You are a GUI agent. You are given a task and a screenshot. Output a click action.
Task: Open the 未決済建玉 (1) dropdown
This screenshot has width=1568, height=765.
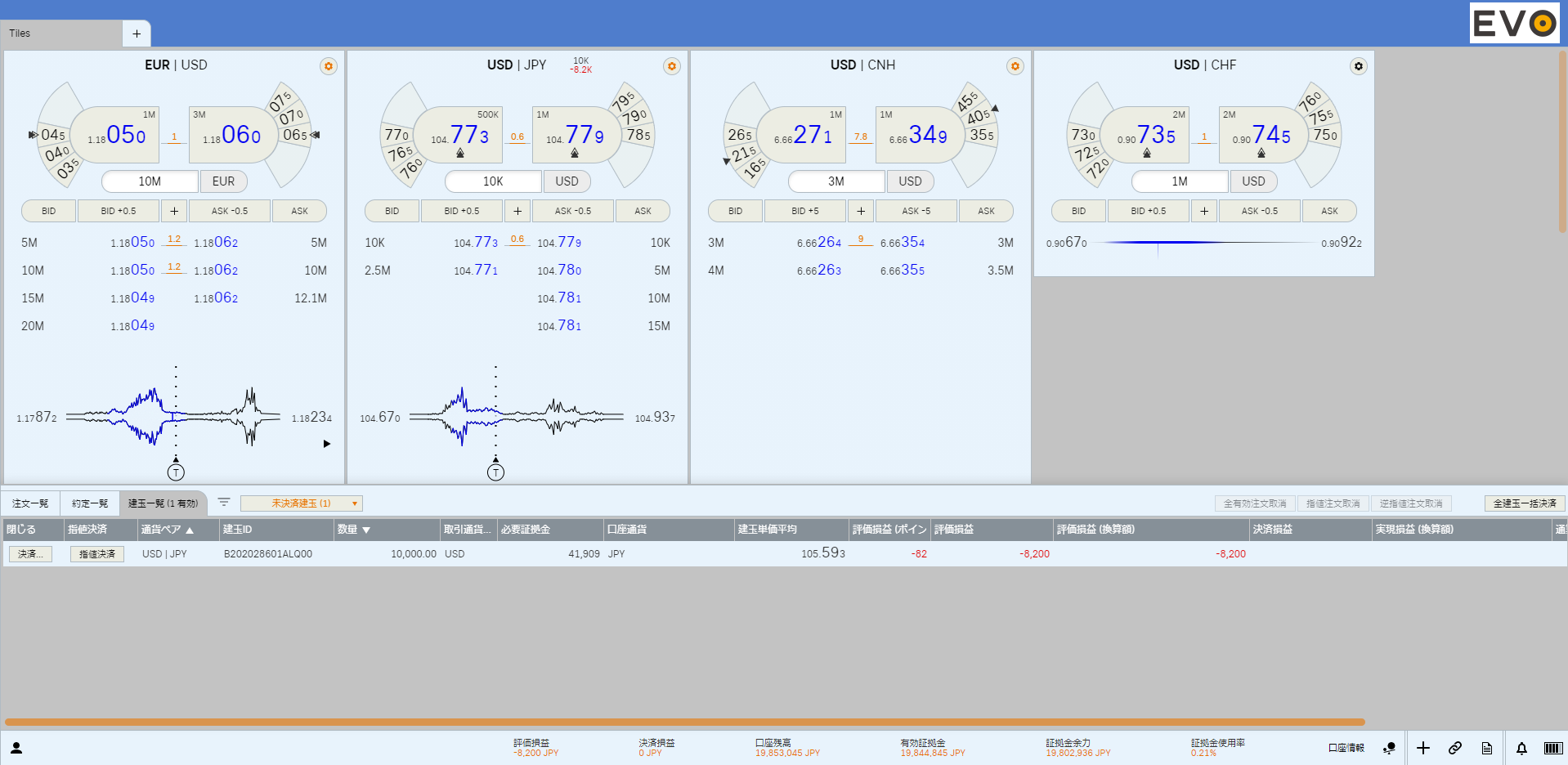[x=302, y=503]
